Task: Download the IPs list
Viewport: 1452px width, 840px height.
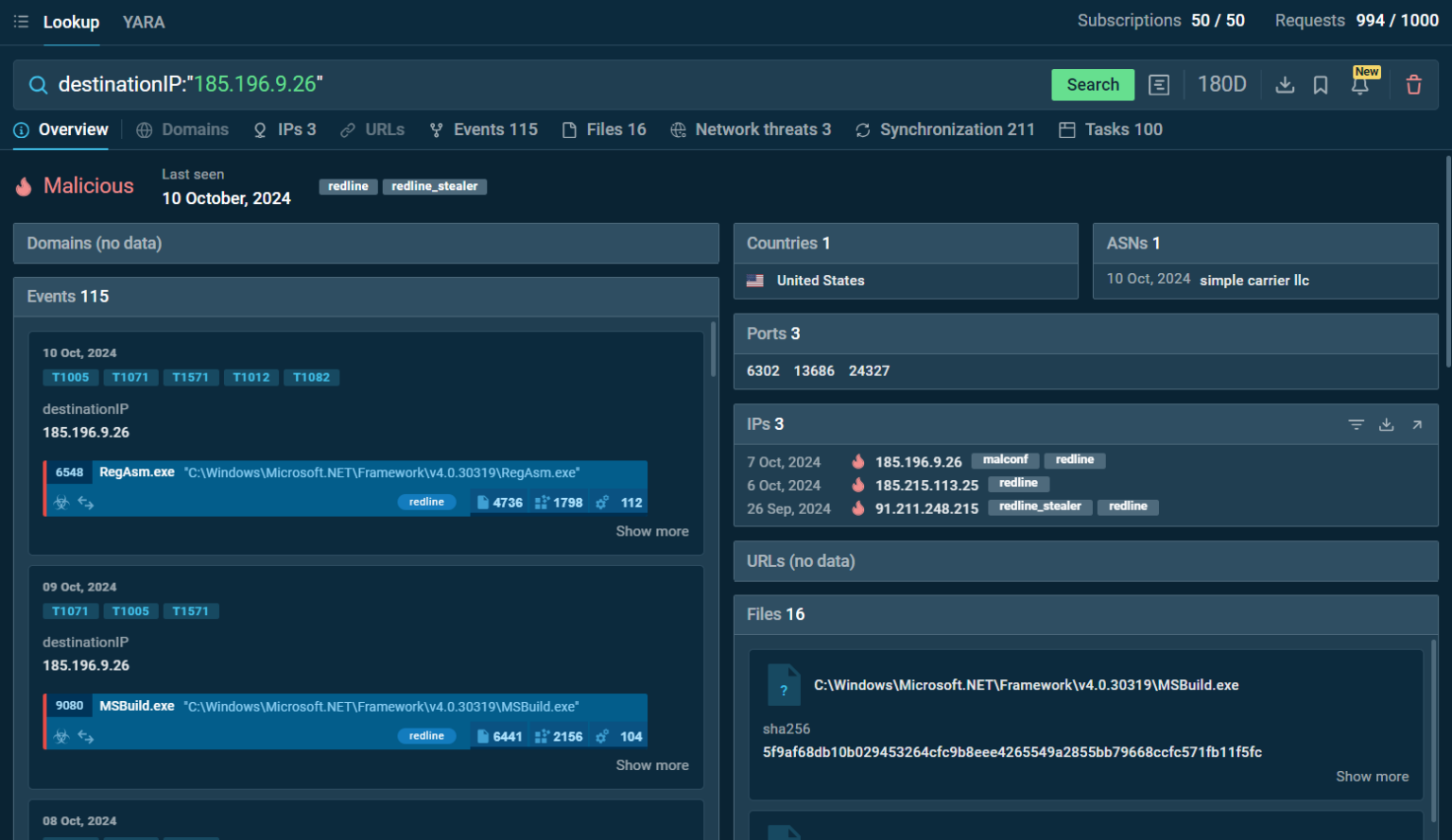Action: (1387, 424)
